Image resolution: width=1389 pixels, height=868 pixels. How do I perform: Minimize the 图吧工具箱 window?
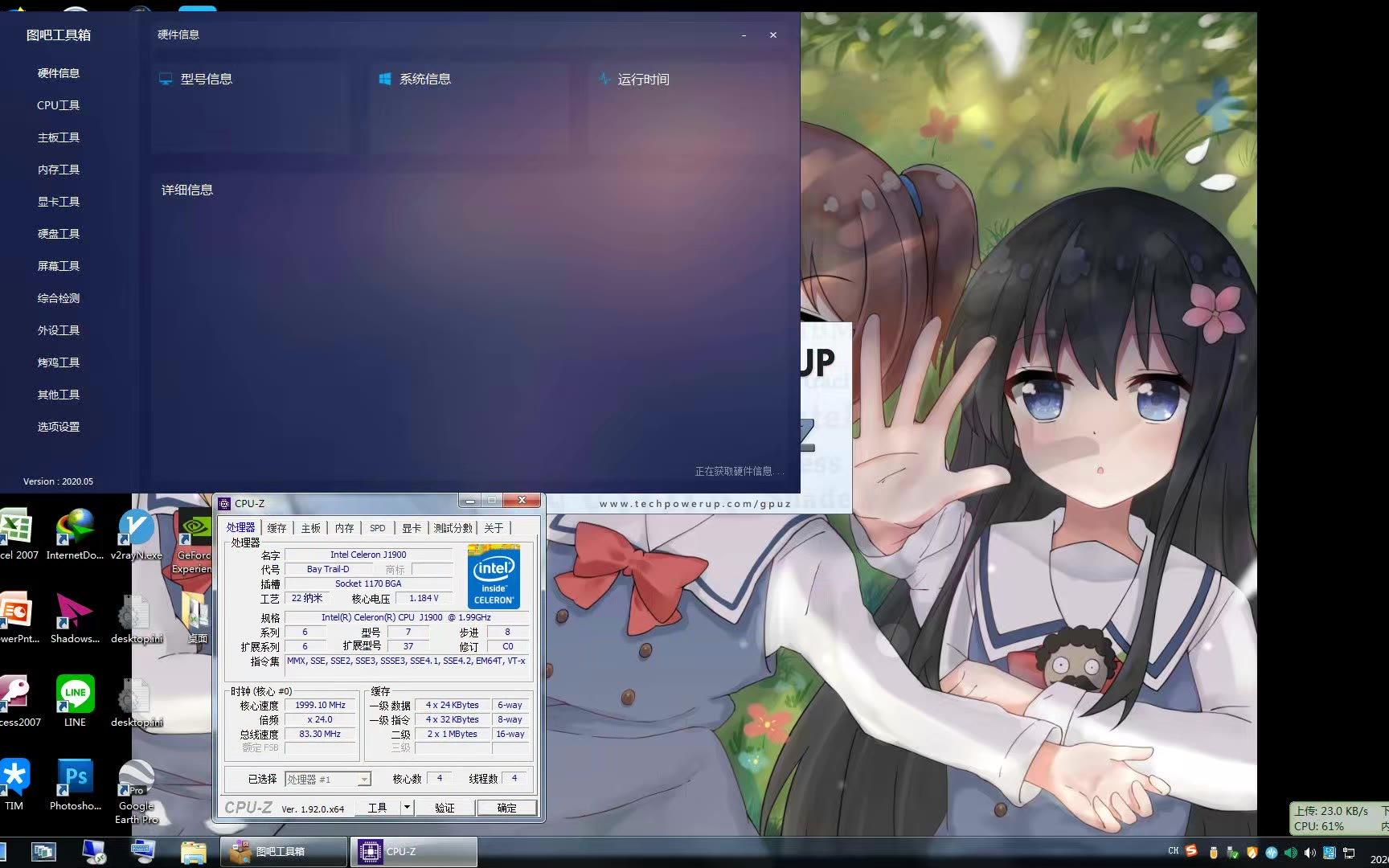(744, 35)
